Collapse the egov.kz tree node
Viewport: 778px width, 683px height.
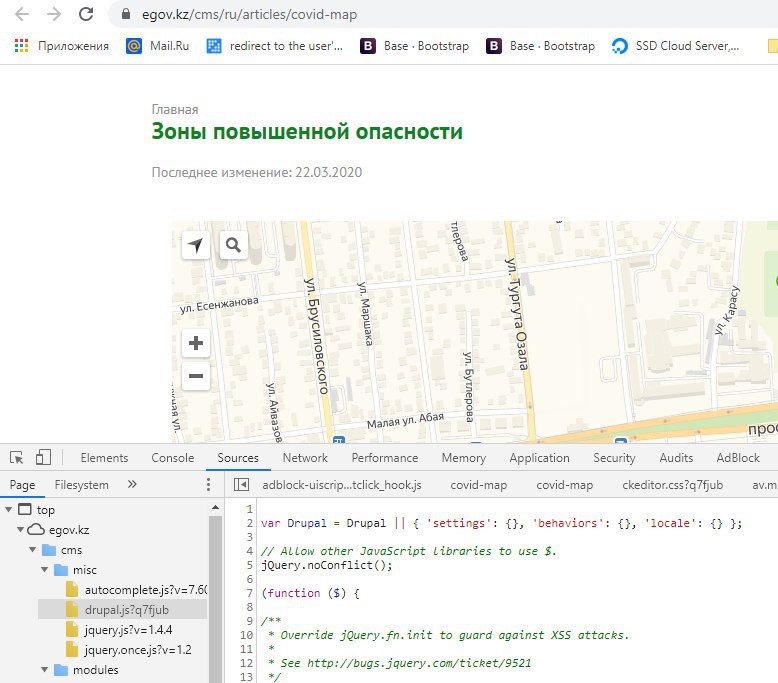pyautogui.click(x=21, y=529)
